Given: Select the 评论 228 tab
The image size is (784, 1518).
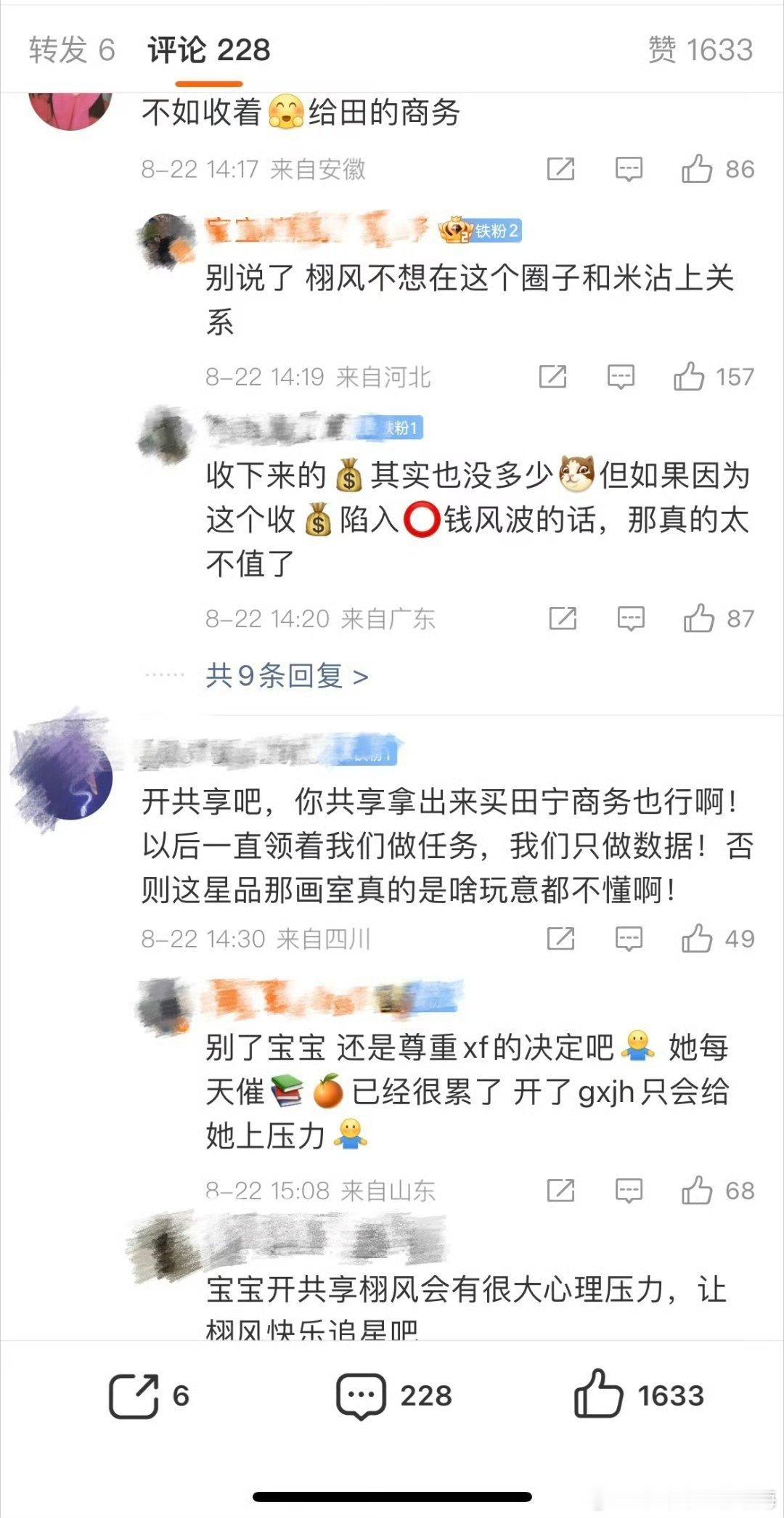Looking at the screenshot, I should click(208, 50).
